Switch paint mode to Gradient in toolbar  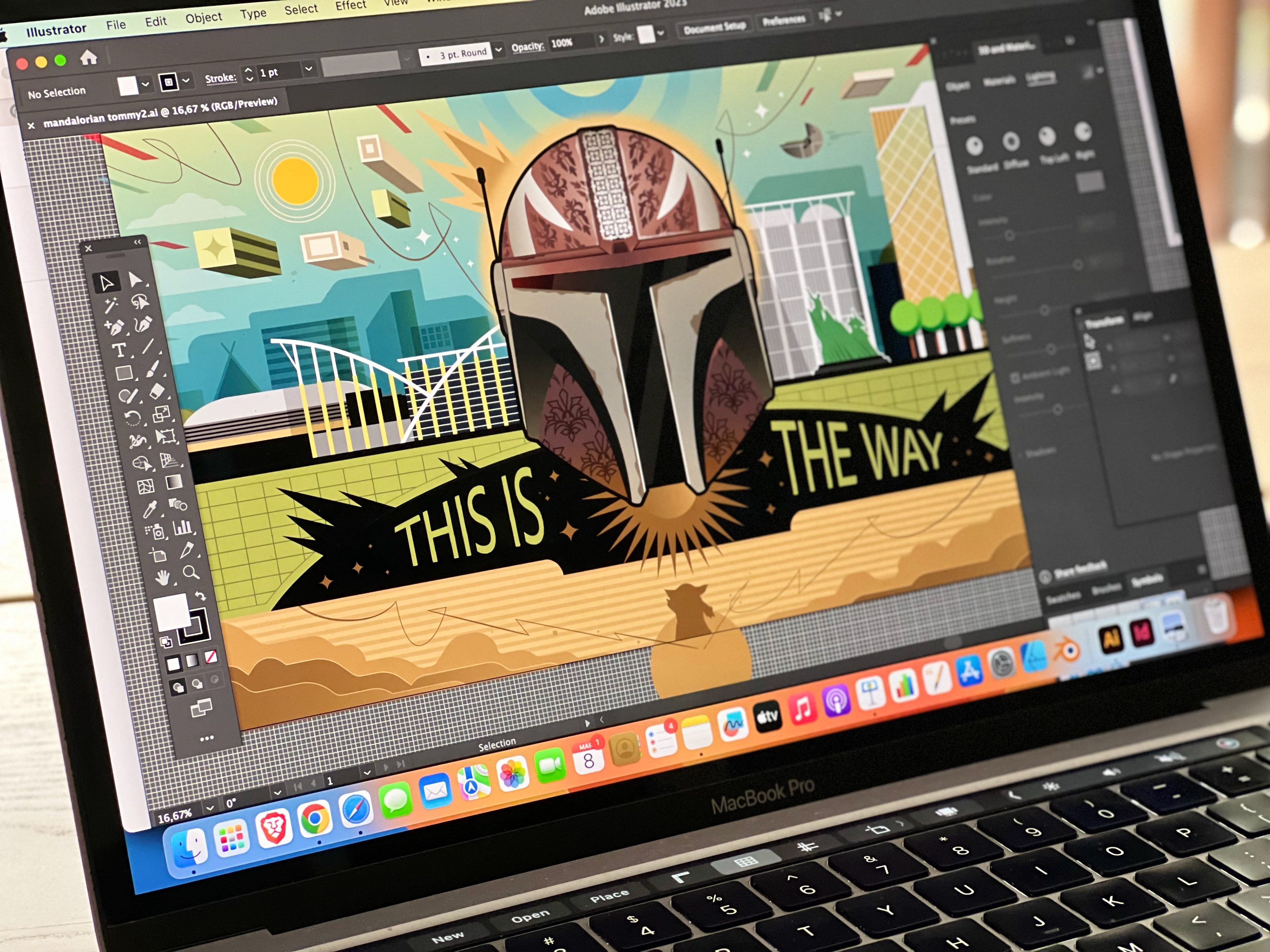[x=192, y=660]
